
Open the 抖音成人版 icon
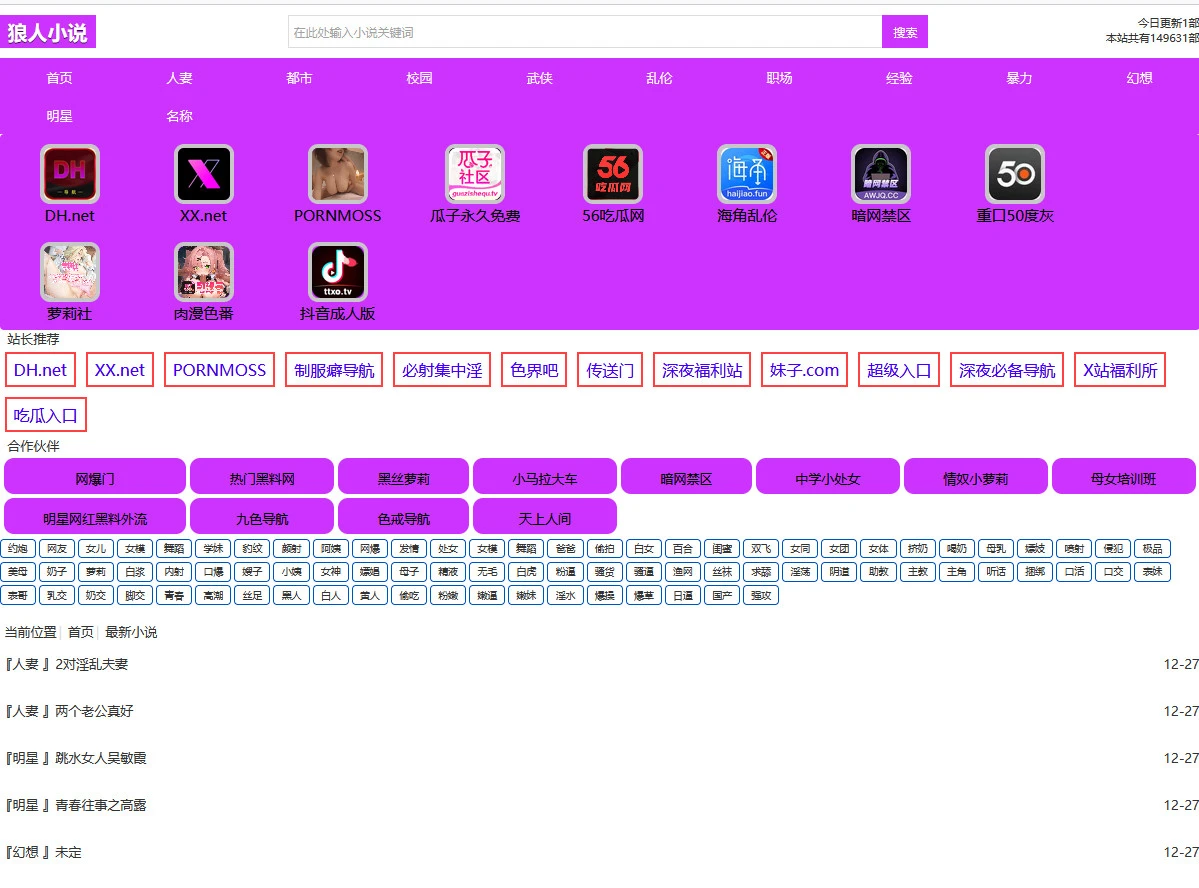click(338, 272)
